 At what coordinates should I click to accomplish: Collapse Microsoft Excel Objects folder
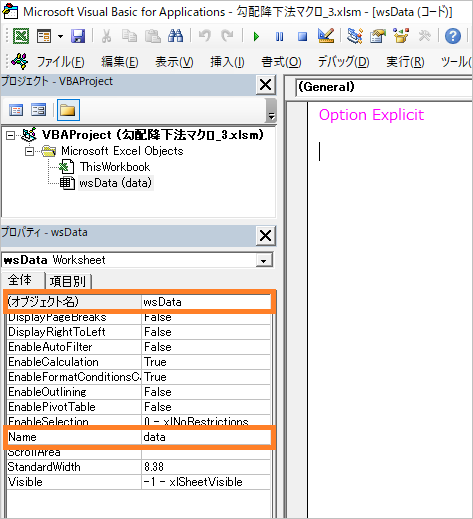(x=29, y=152)
